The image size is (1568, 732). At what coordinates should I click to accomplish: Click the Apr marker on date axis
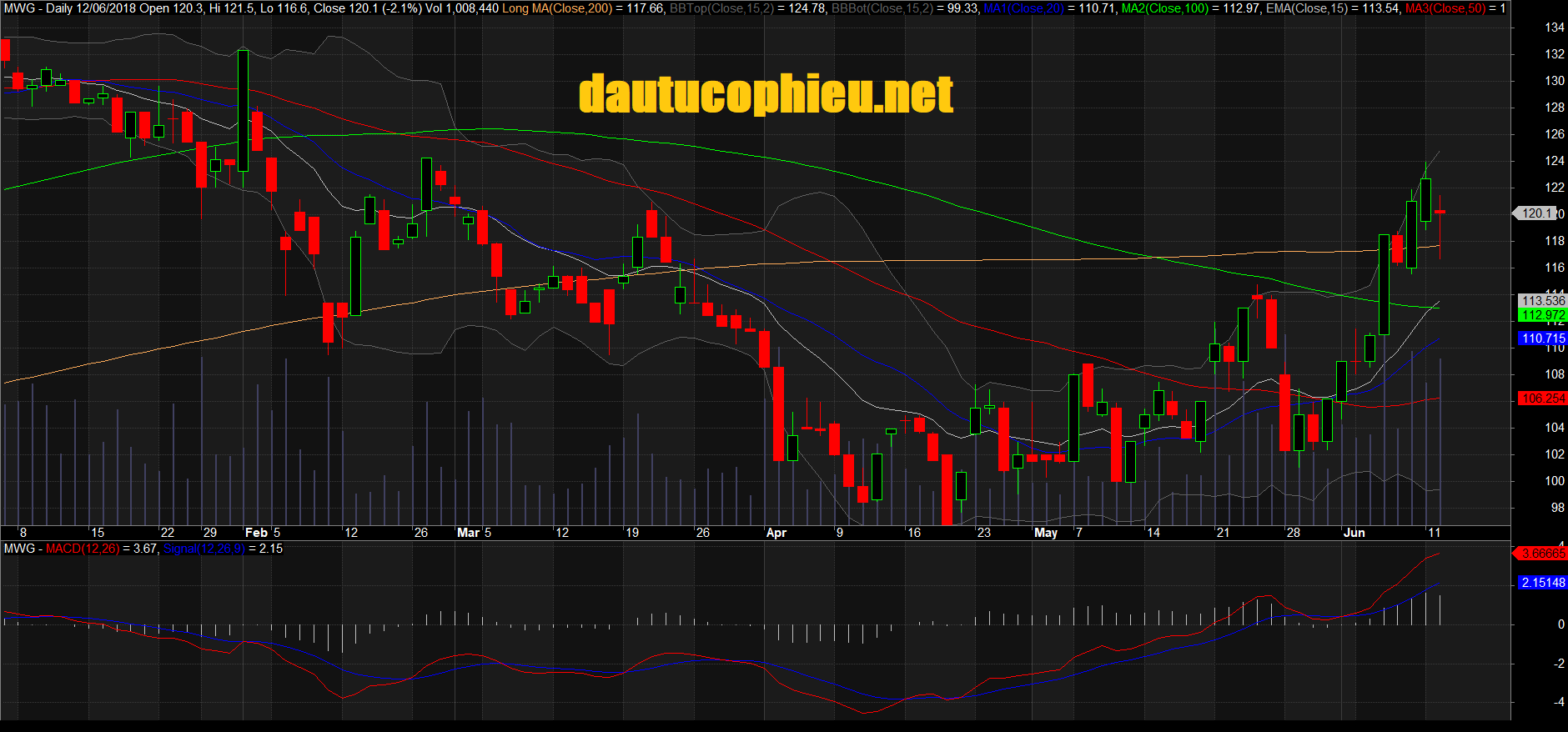tap(776, 533)
